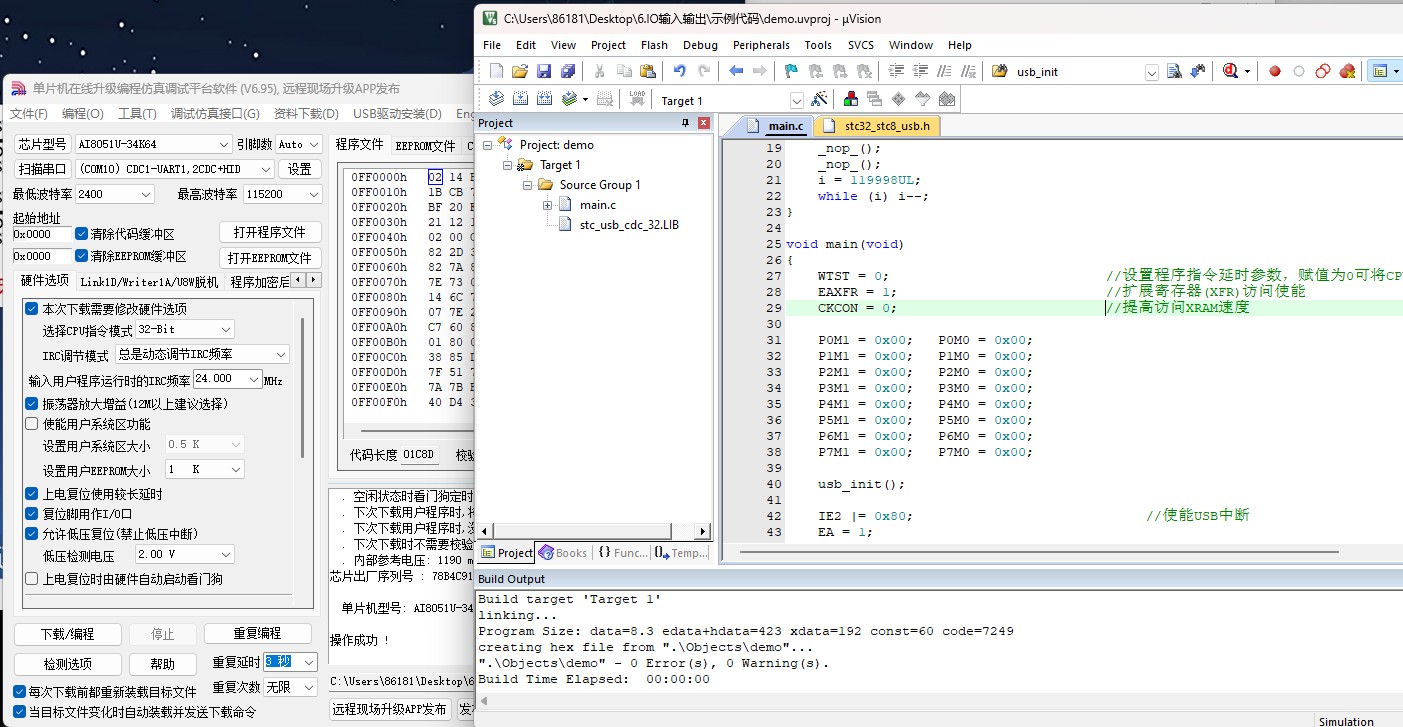
Task: Toggle 本次下载需要修改硬件选项 checkbox
Action: pyautogui.click(x=32, y=309)
